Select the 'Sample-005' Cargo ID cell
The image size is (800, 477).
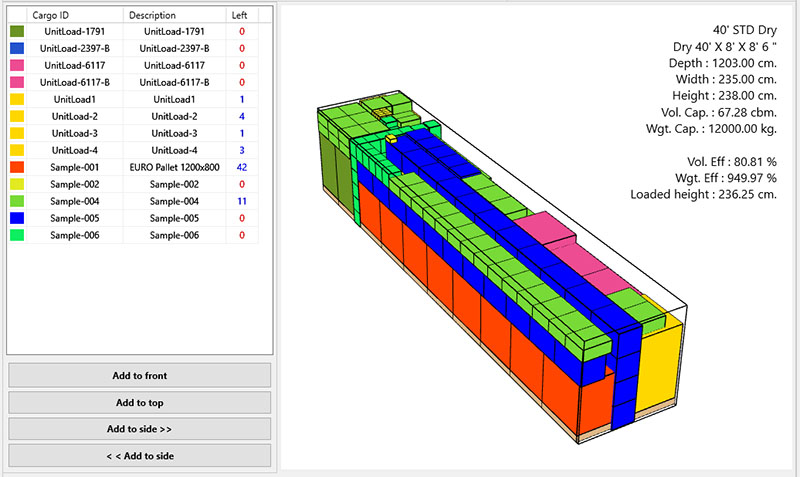(74, 218)
